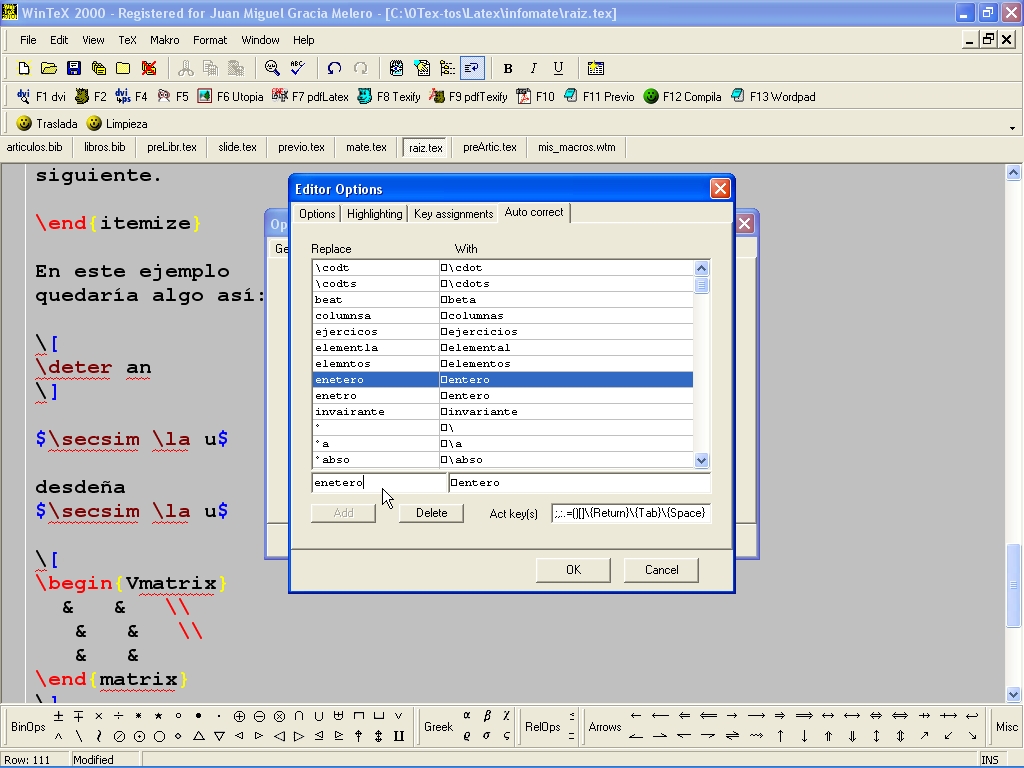Viewport: 1024px width, 768px height.
Task: Click OK in Editor Options
Action: point(573,569)
